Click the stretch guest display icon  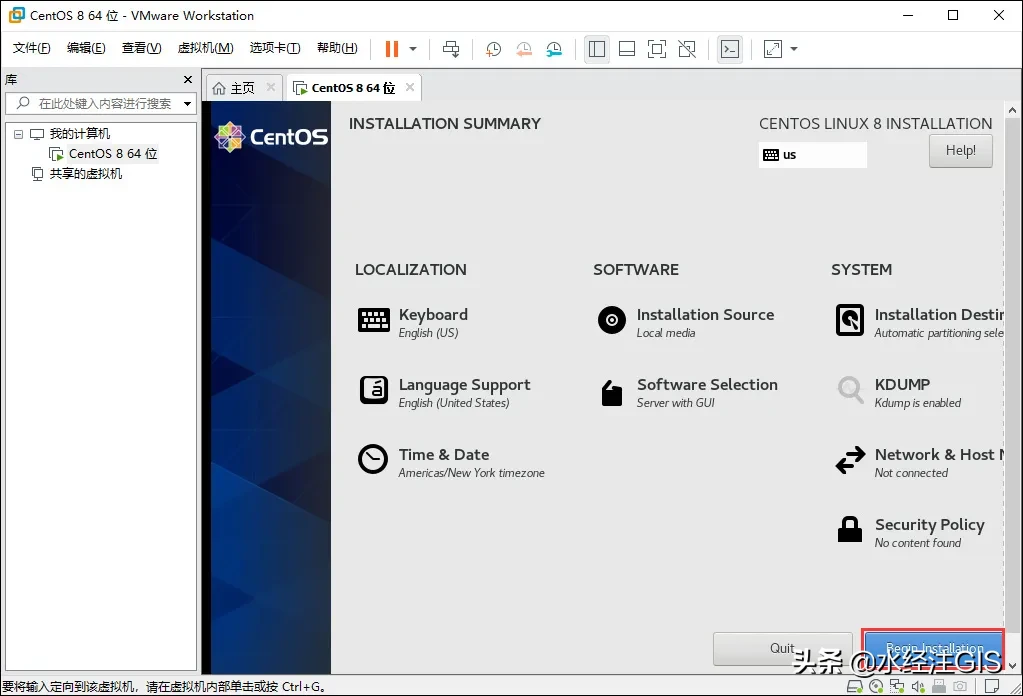pos(773,49)
